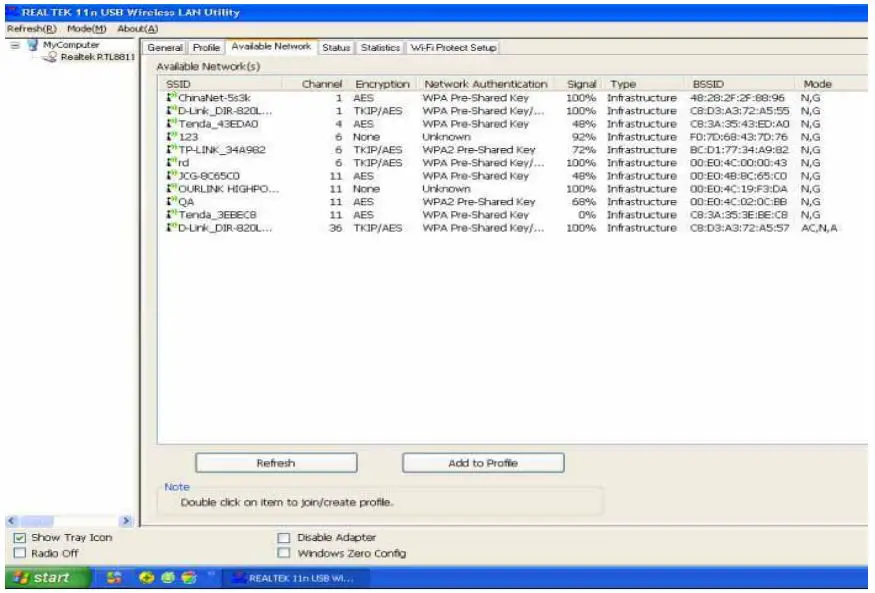
Task: Click the WPA2 Pre-Shared Key cell for QA
Action: [x=478, y=201]
